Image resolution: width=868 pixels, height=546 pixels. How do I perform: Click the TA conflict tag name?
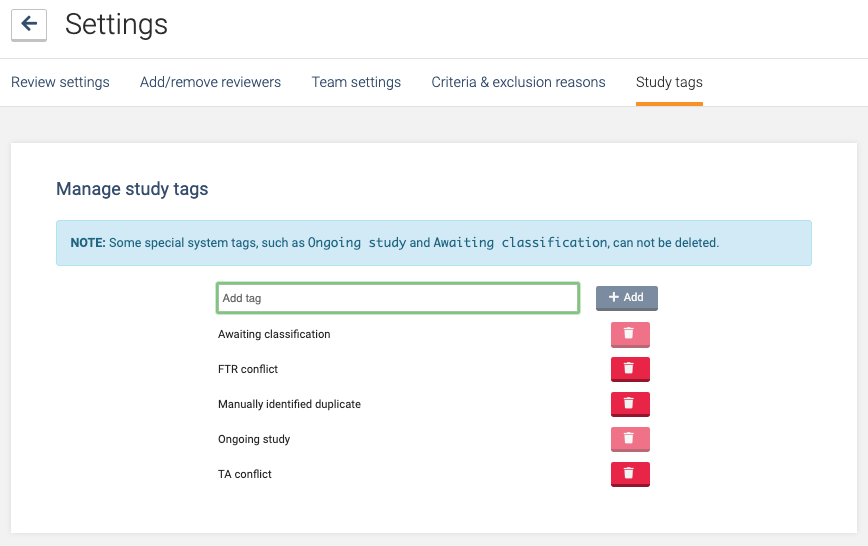245,474
